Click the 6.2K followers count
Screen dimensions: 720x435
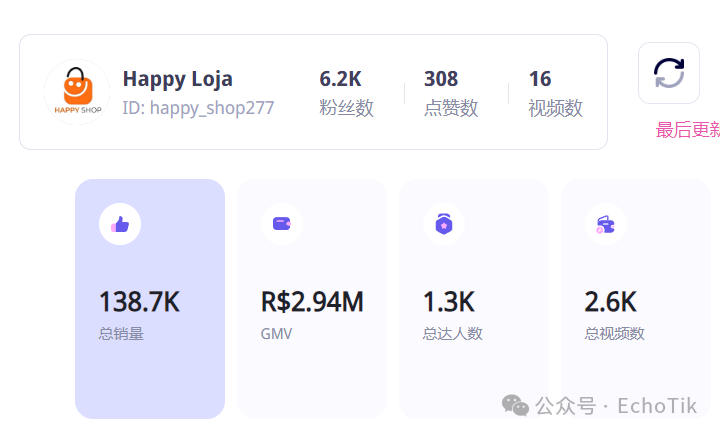[339, 79]
